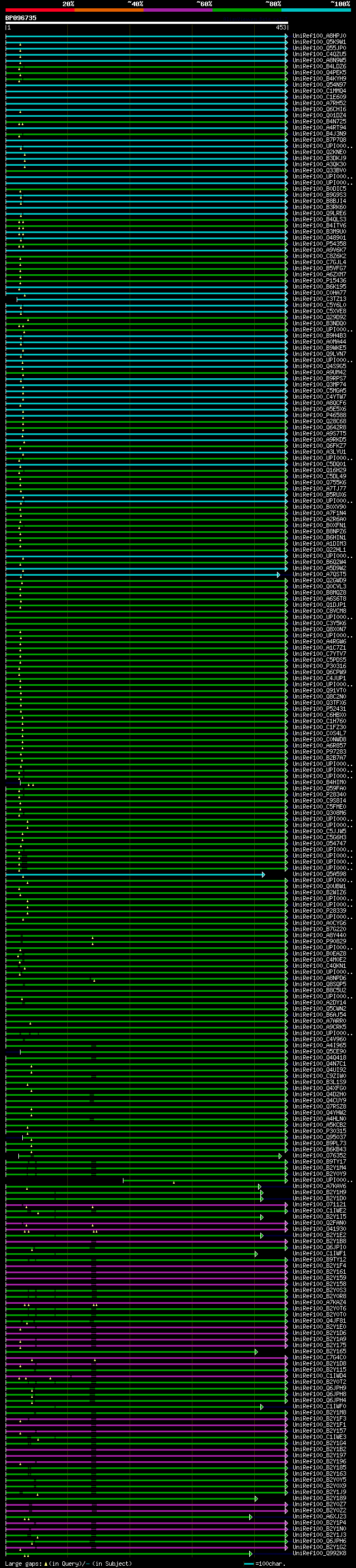Select the UniRef100_B4ITV6 label
Screen dimensions: 356x1568
point(319,225)
